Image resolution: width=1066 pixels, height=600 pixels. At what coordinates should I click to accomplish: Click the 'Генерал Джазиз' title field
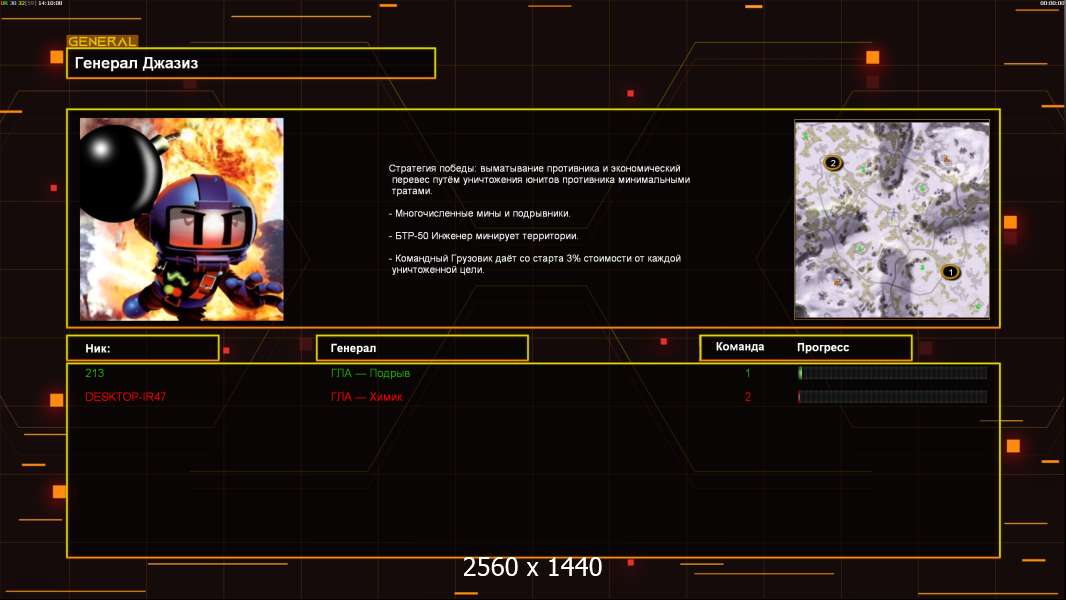click(x=251, y=63)
